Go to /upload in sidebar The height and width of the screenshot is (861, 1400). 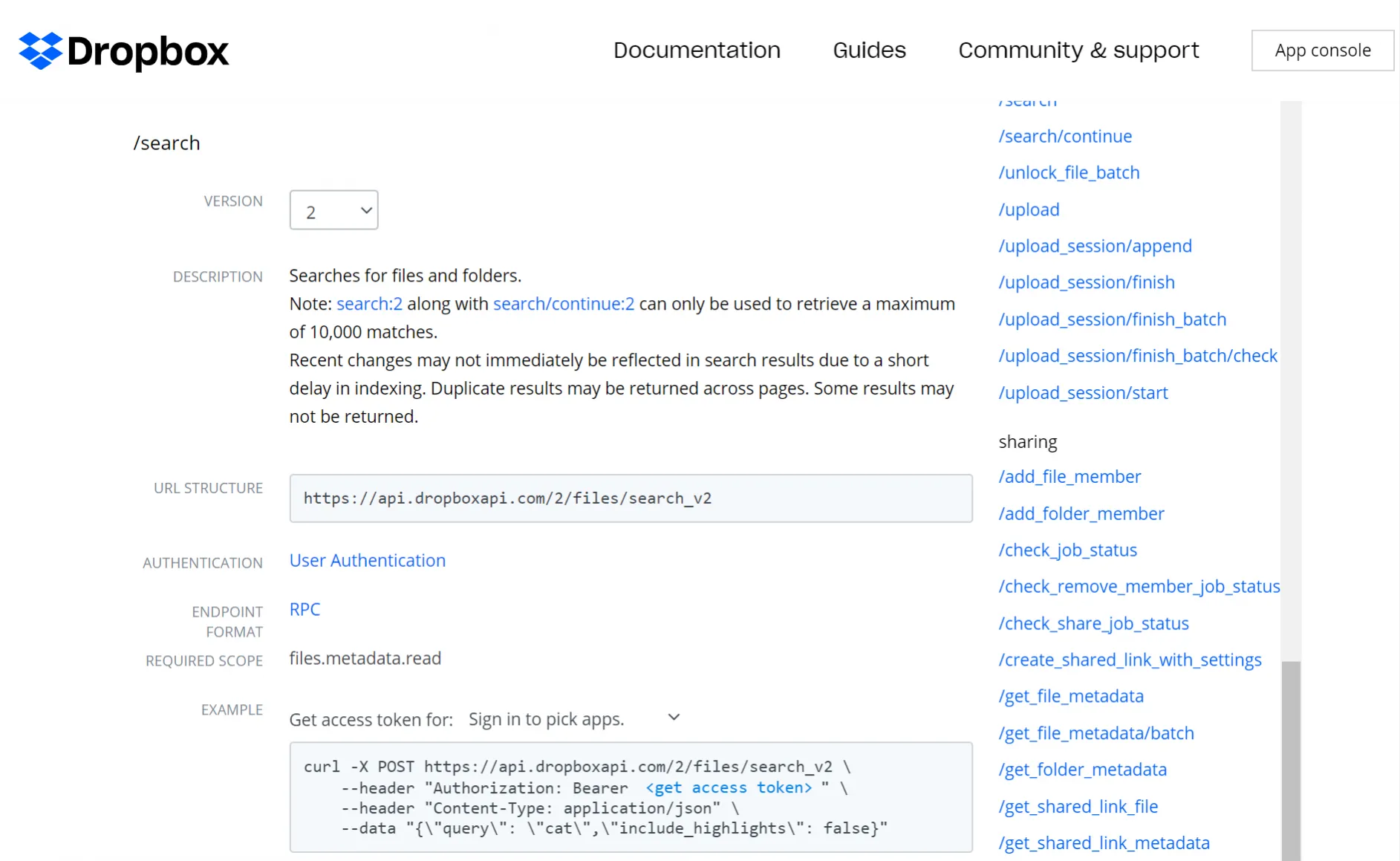(x=1029, y=209)
